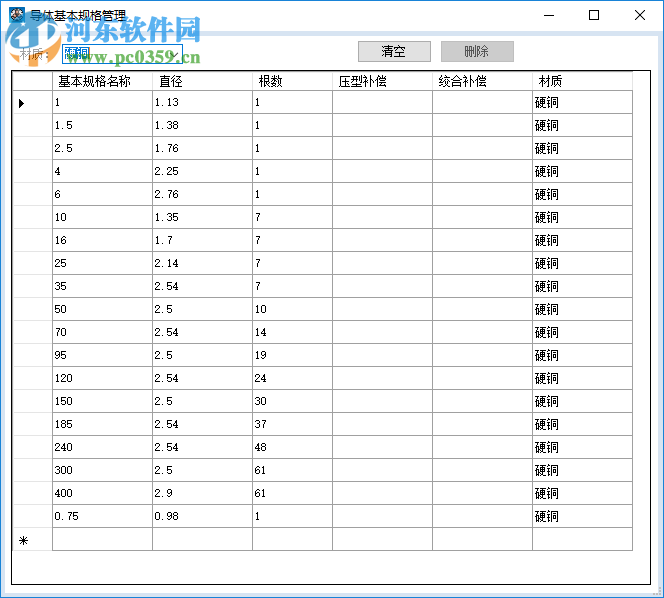664x598 pixels.
Task: Click the 清空 button
Action: pos(394,51)
